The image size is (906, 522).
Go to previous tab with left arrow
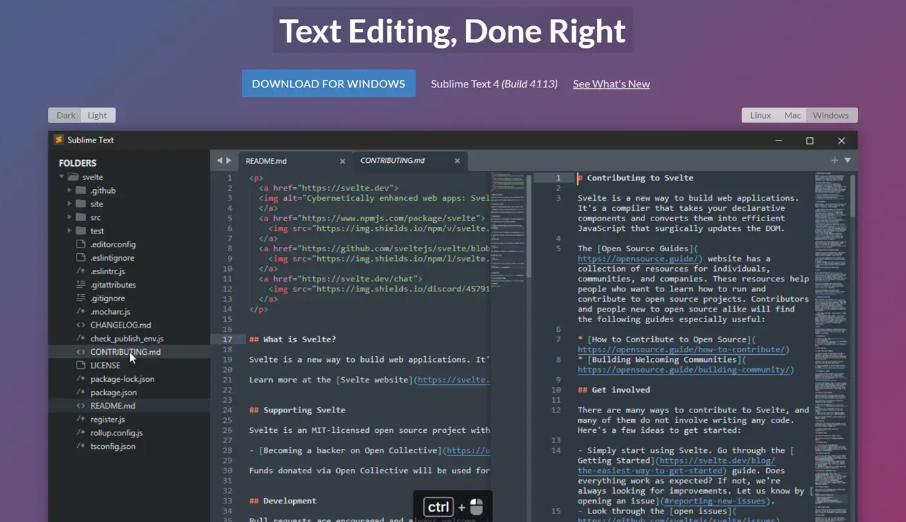pos(219,160)
